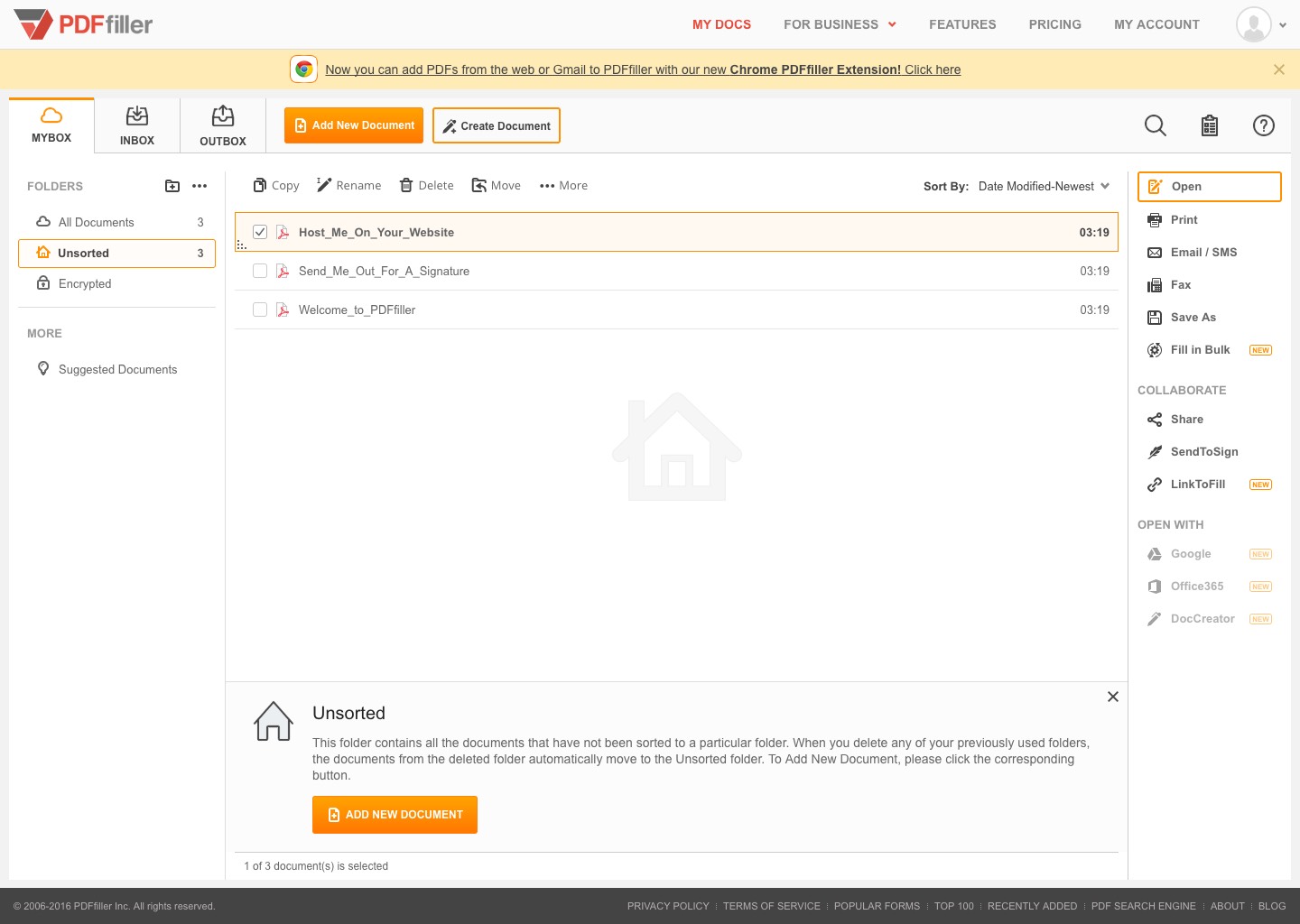Click Create Document button
This screenshot has width=1300, height=924.
[x=497, y=125]
